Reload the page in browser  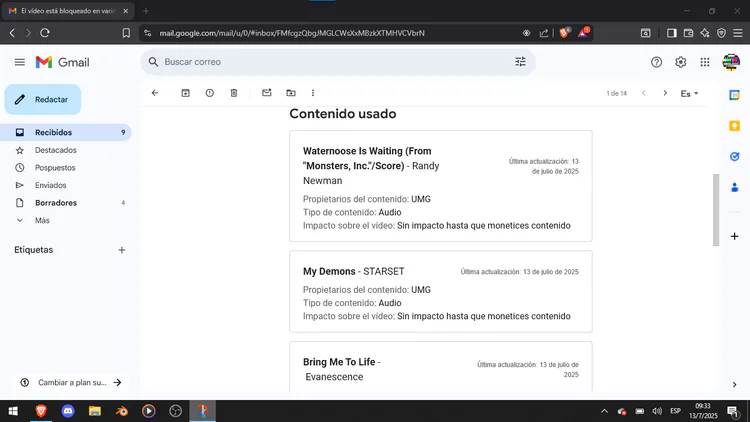[x=45, y=33]
